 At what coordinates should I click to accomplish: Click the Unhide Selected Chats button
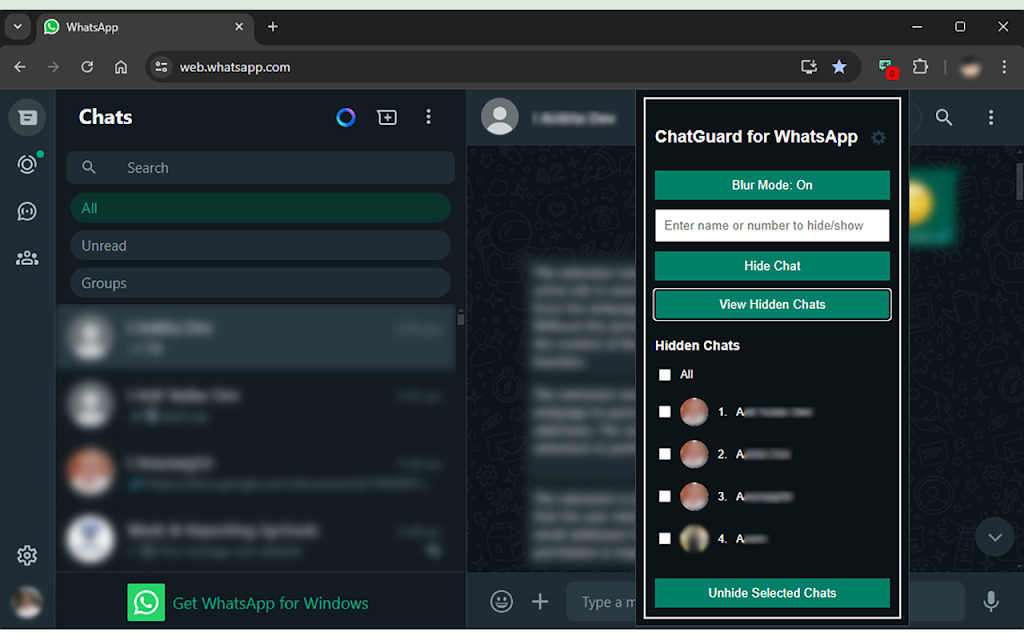pos(772,593)
